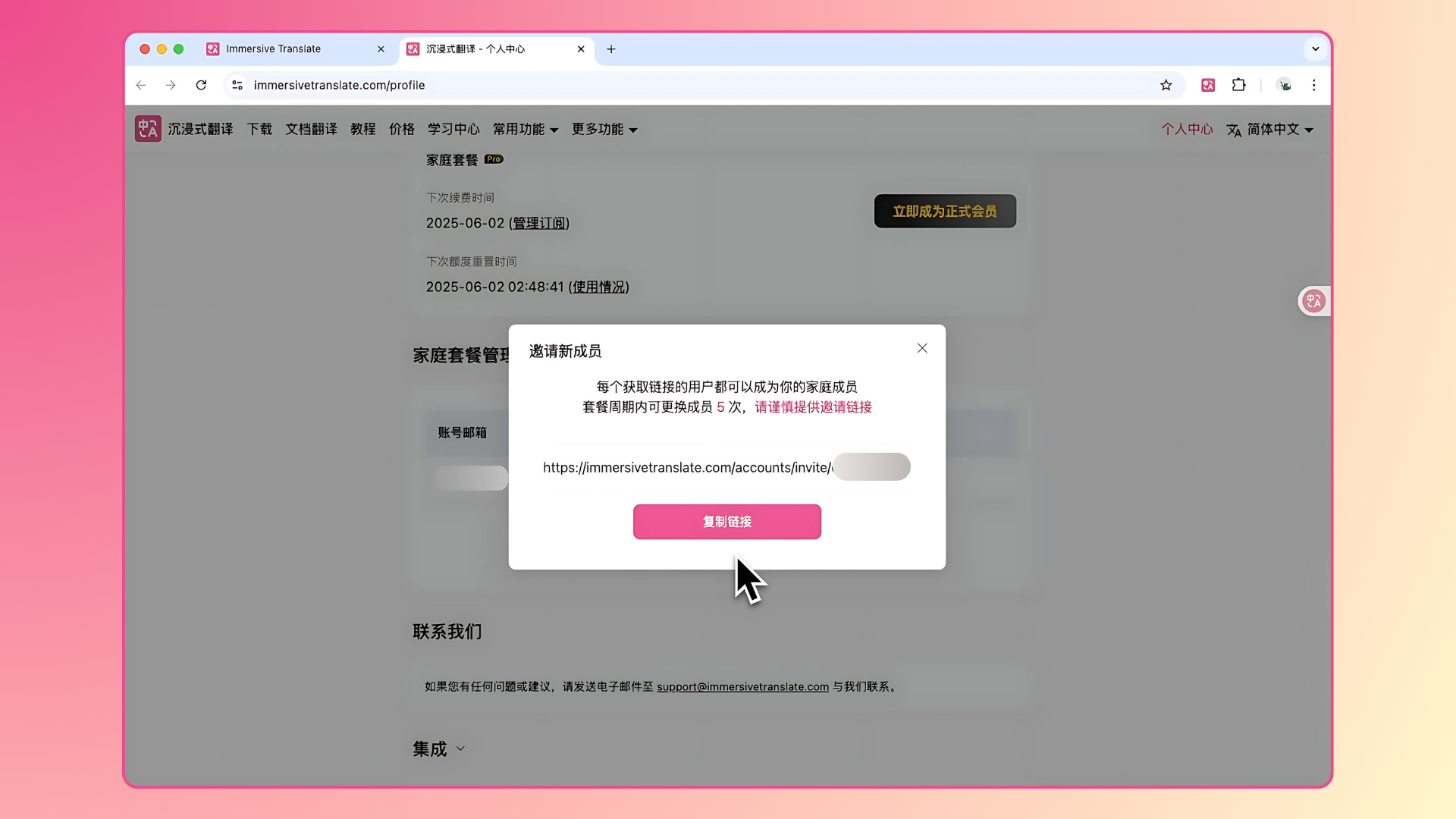1456x819 pixels.
Task: Select the 沉浸式翻译 - 个人中心 tab
Action: (497, 49)
